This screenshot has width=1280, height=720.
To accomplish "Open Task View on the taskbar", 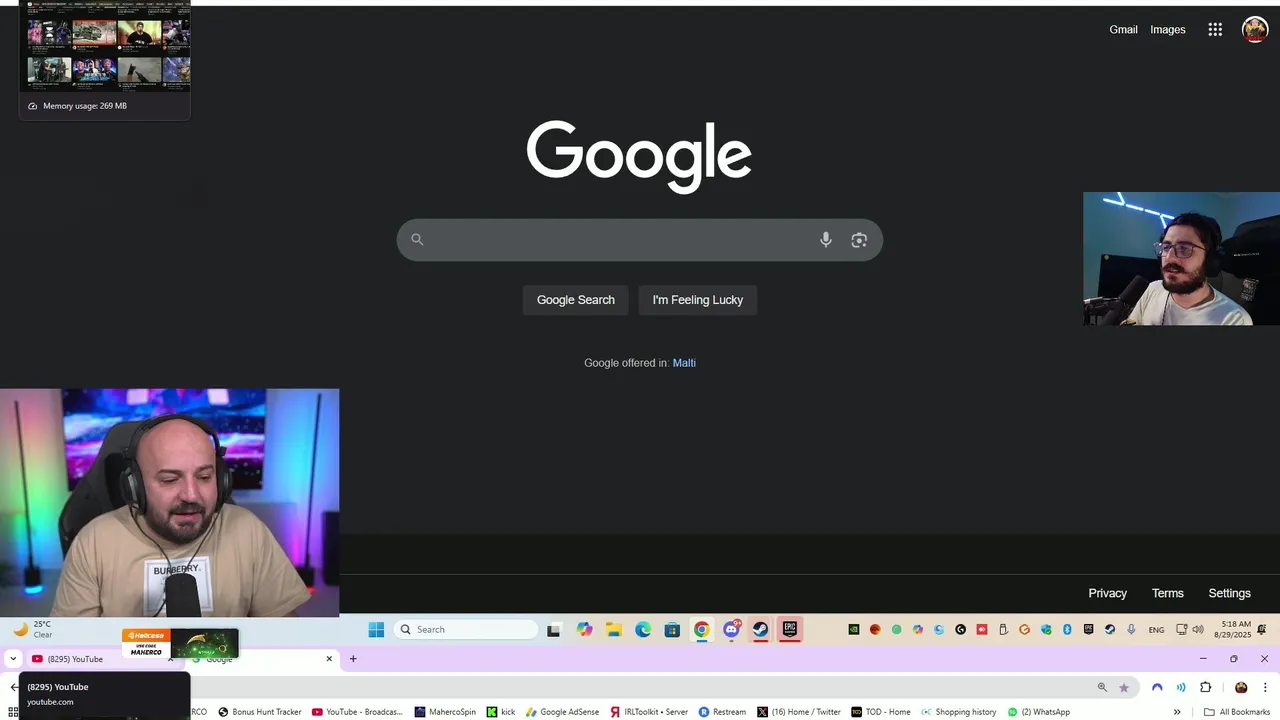I will (x=554, y=629).
